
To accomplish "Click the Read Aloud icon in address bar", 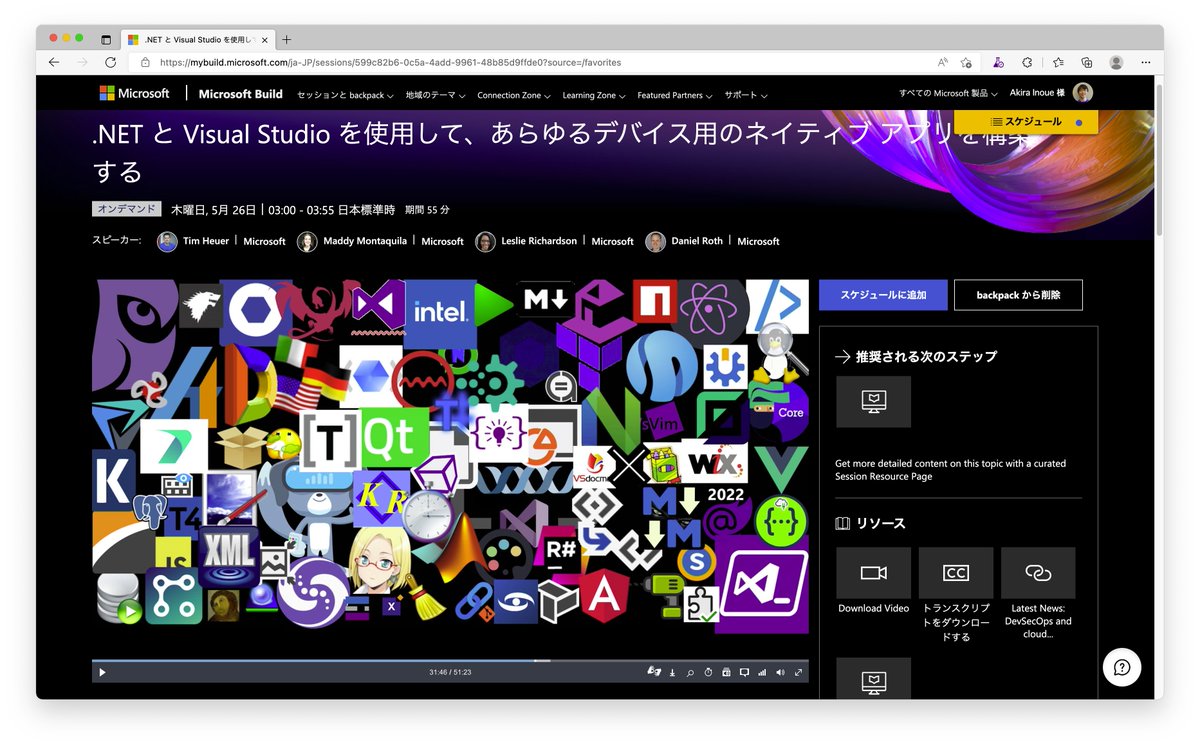I will pyautogui.click(x=942, y=62).
